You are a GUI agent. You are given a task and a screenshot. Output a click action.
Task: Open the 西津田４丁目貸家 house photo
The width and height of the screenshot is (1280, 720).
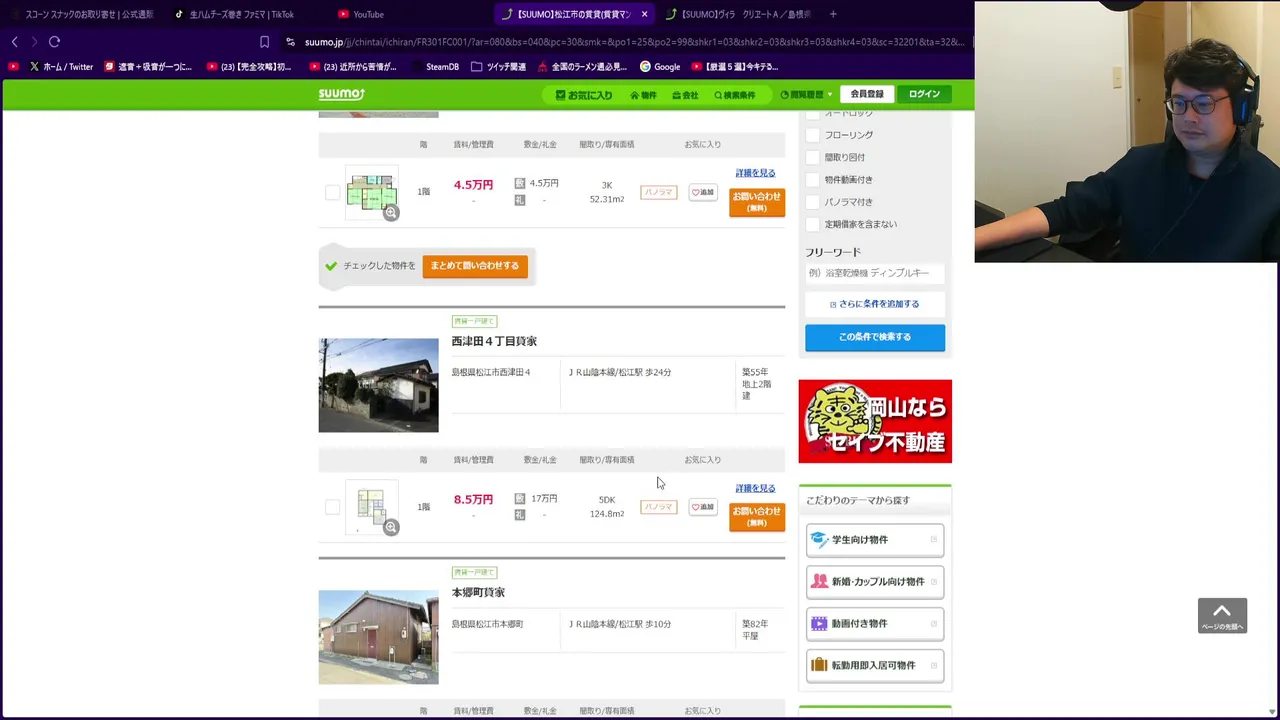tap(378, 385)
